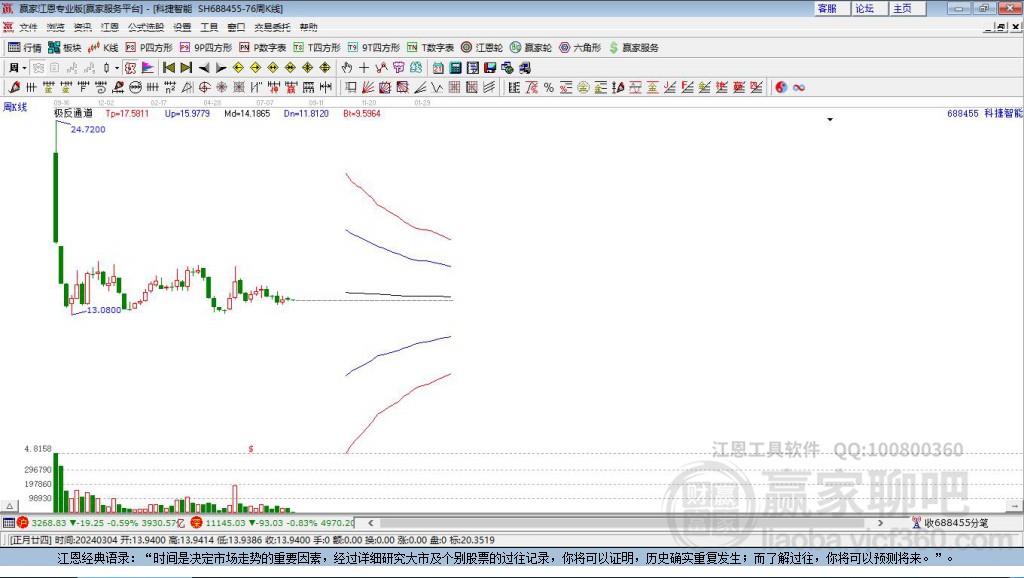Switch to the K线 chart view
The image size is (1024, 578).
coord(103,48)
